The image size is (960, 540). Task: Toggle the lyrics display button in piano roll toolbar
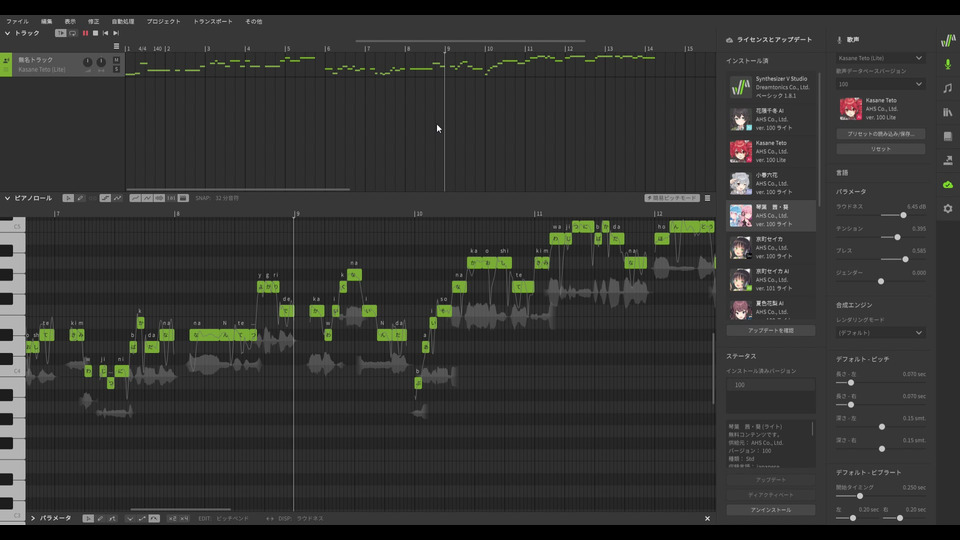click(x=183, y=198)
